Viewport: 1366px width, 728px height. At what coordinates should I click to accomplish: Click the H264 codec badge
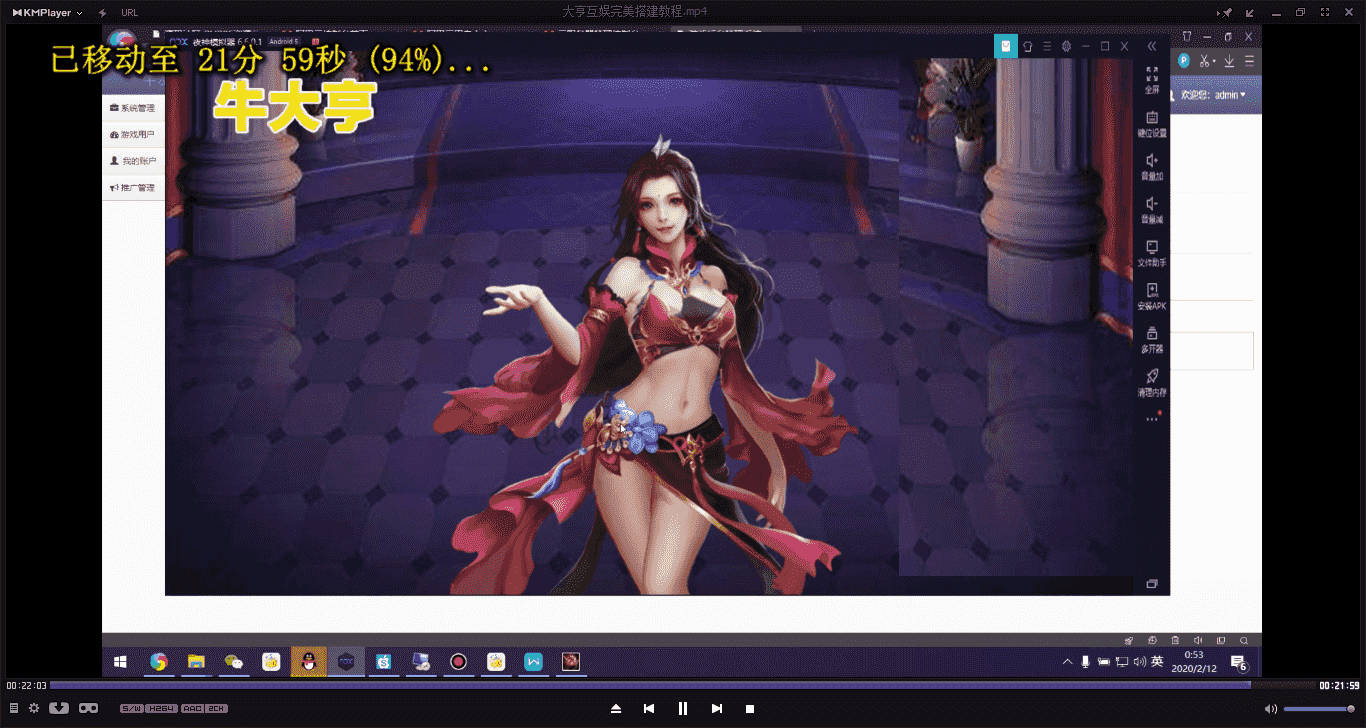point(161,708)
